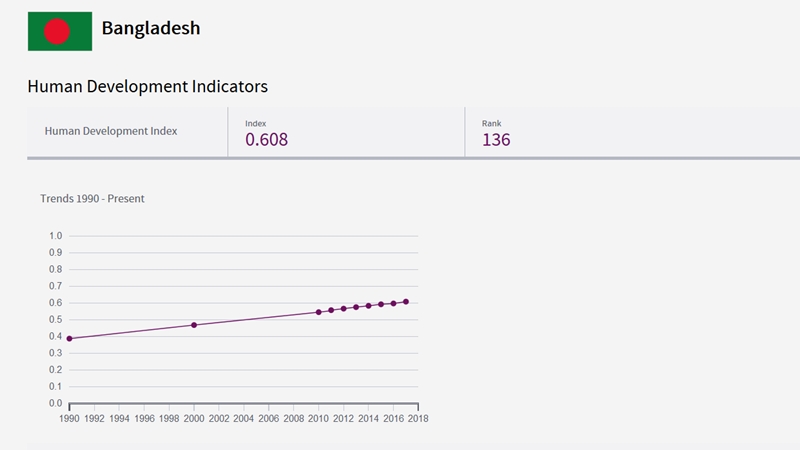This screenshot has width=800, height=450.
Task: Click the Trends 1990 - Present label
Action: click(92, 199)
